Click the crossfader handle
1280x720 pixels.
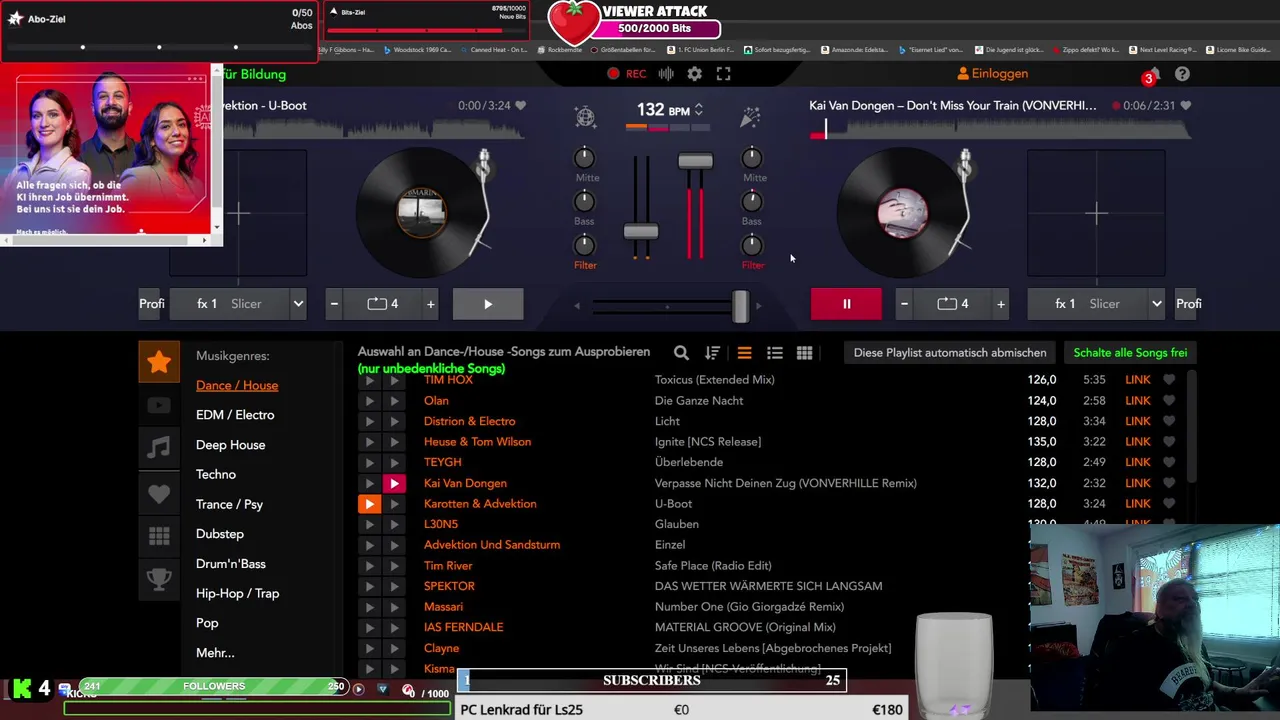[x=740, y=306]
